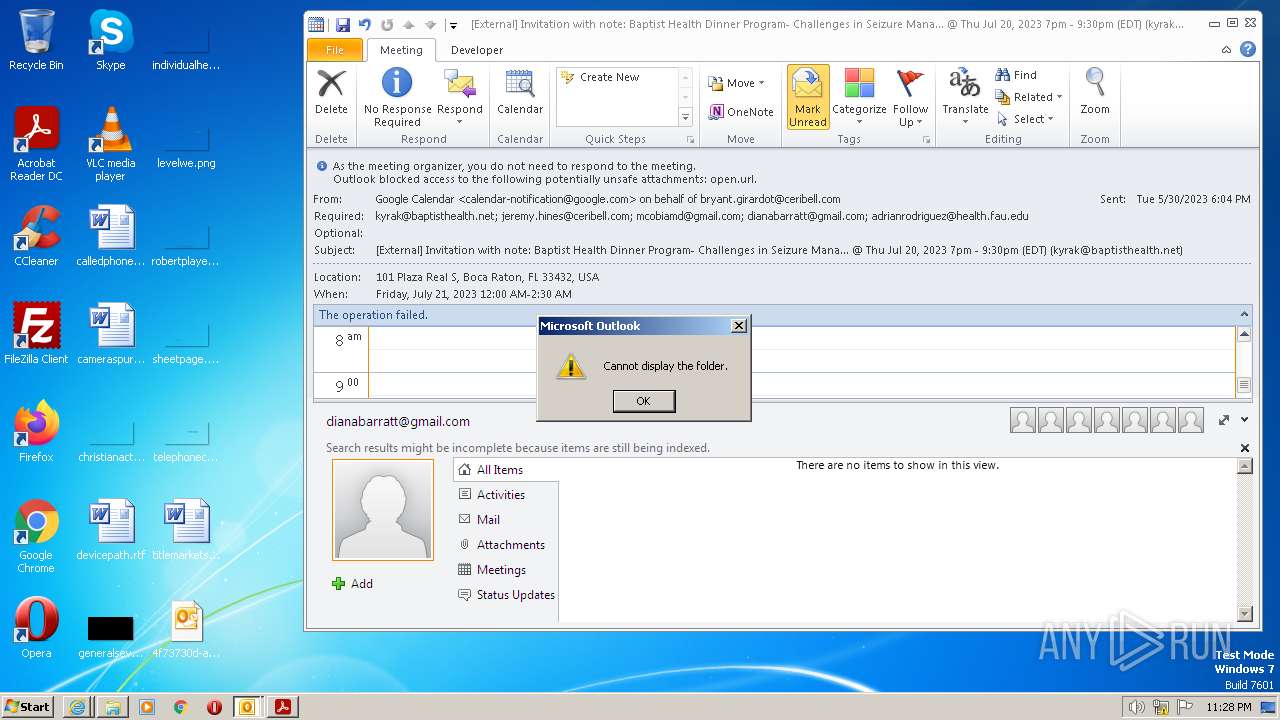1280x720 pixels.
Task: Send item to OneNote
Action: pos(741,112)
